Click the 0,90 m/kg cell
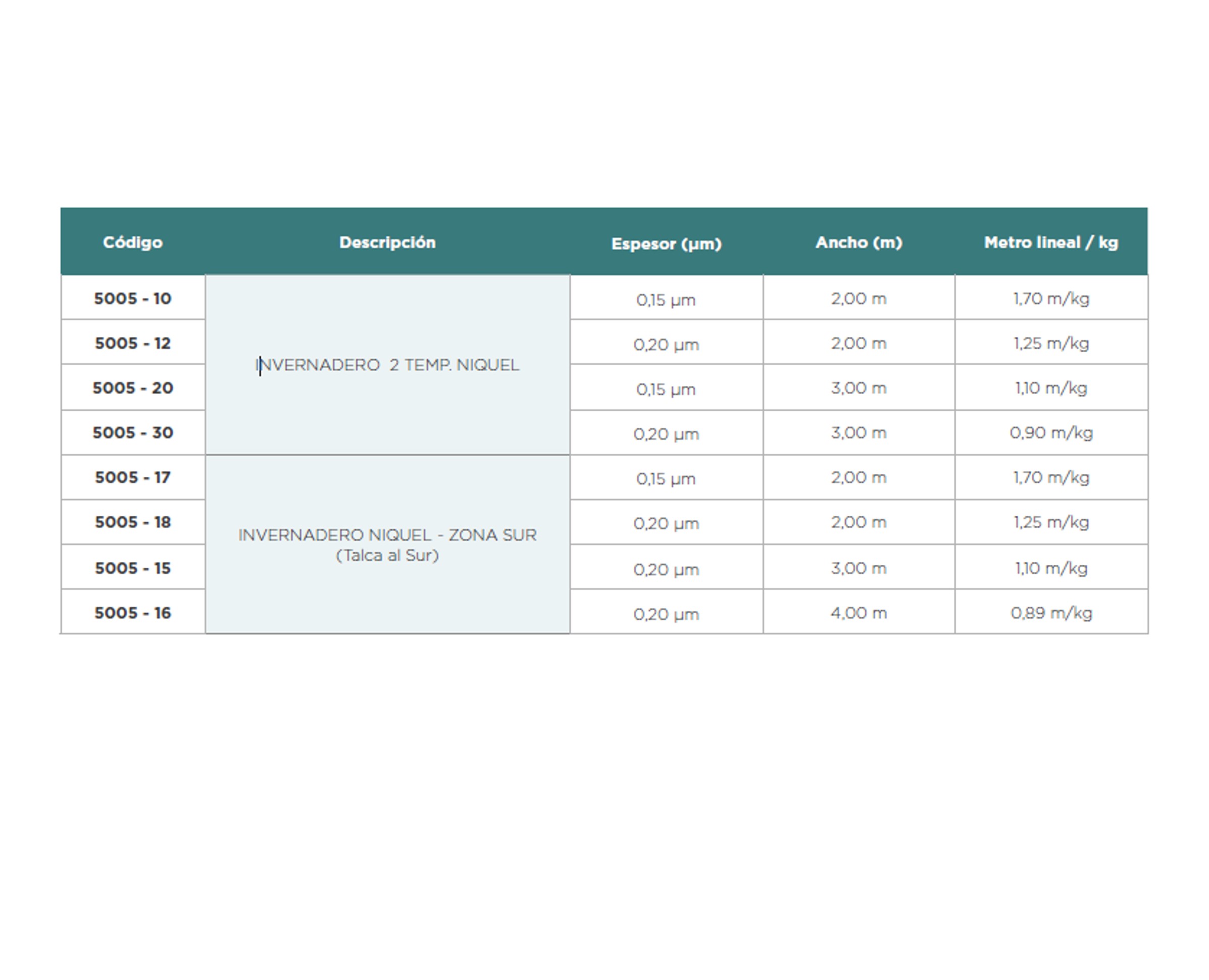Viewport: 1209px width, 980px height. (1051, 432)
